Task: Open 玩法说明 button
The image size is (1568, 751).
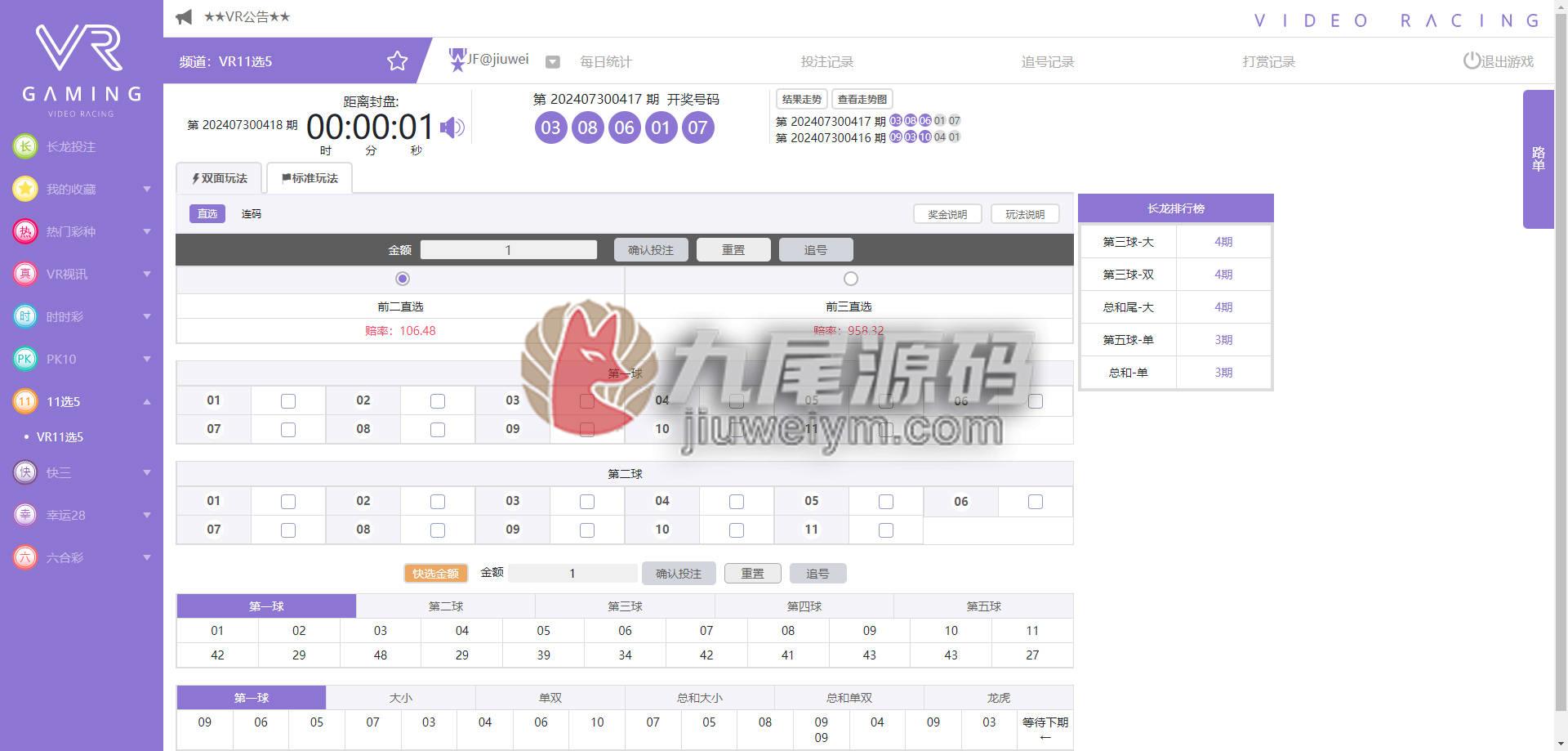Action: click(x=1025, y=214)
